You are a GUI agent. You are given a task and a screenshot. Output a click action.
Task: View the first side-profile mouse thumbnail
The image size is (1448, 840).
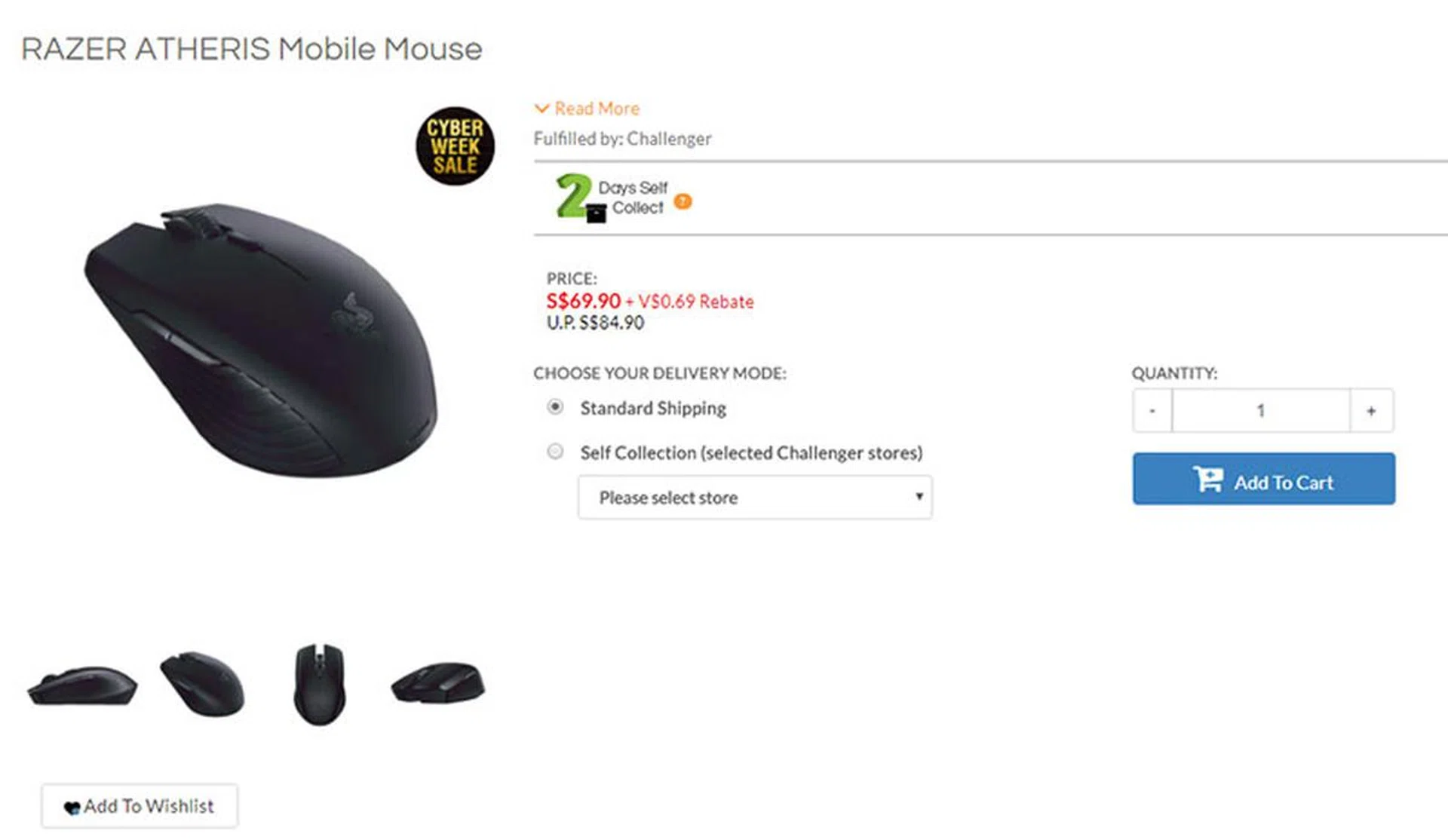click(82, 685)
